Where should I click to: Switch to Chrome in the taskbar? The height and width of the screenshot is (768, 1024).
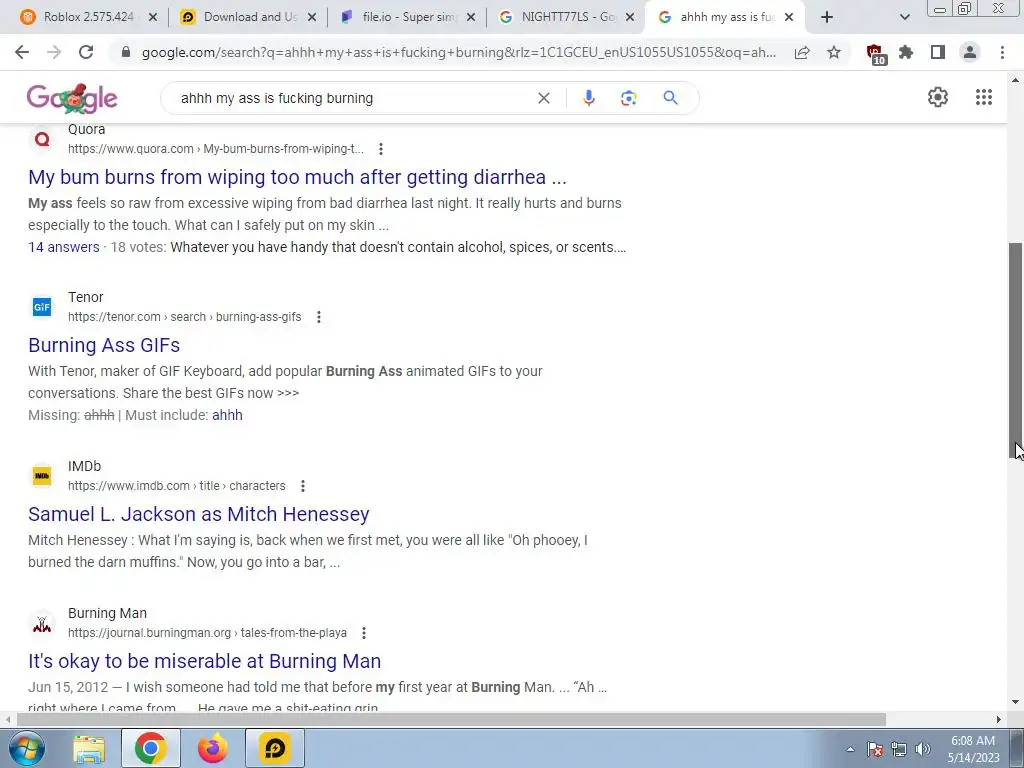click(150, 748)
